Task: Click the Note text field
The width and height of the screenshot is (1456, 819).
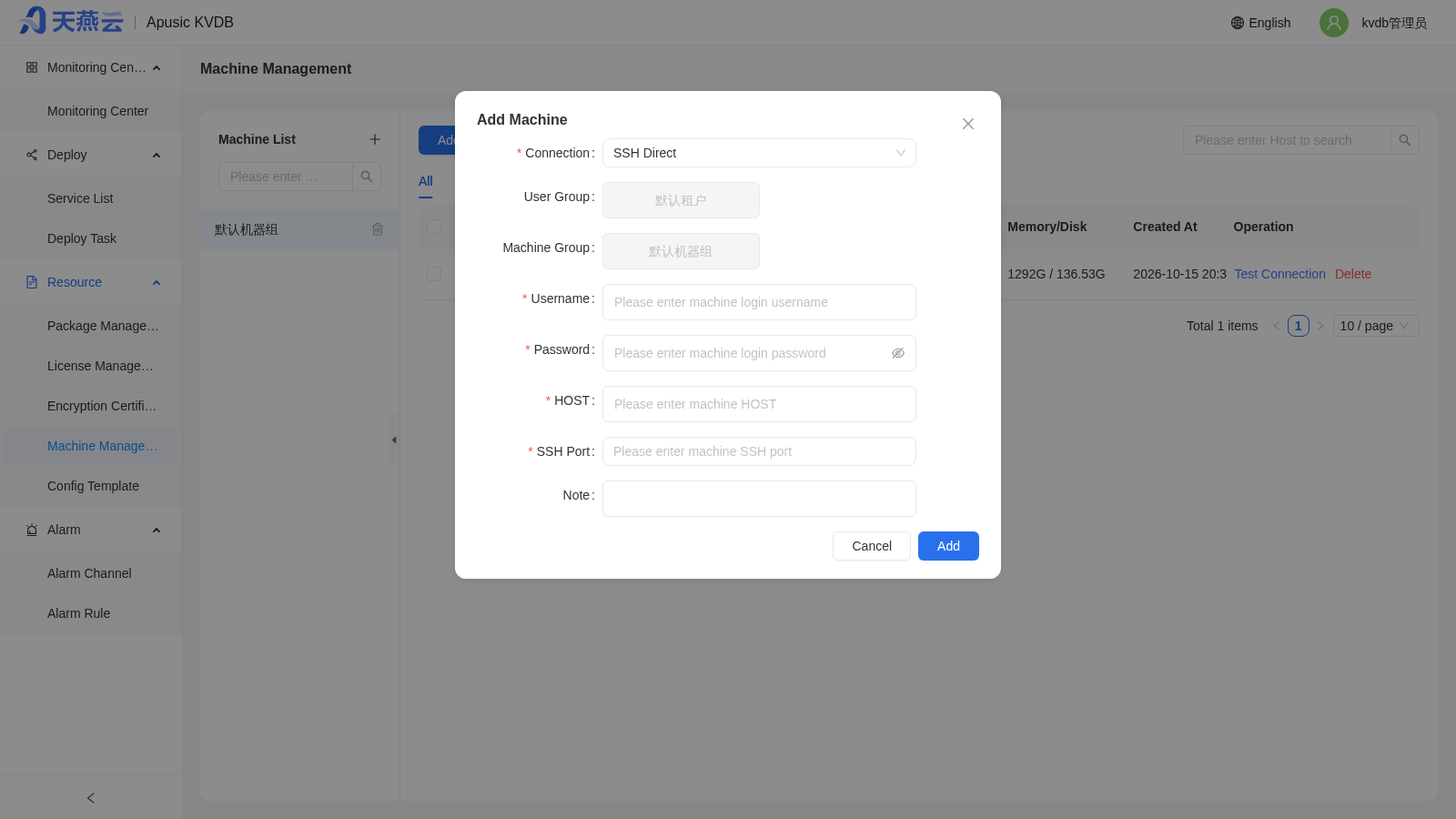Action: (x=759, y=499)
